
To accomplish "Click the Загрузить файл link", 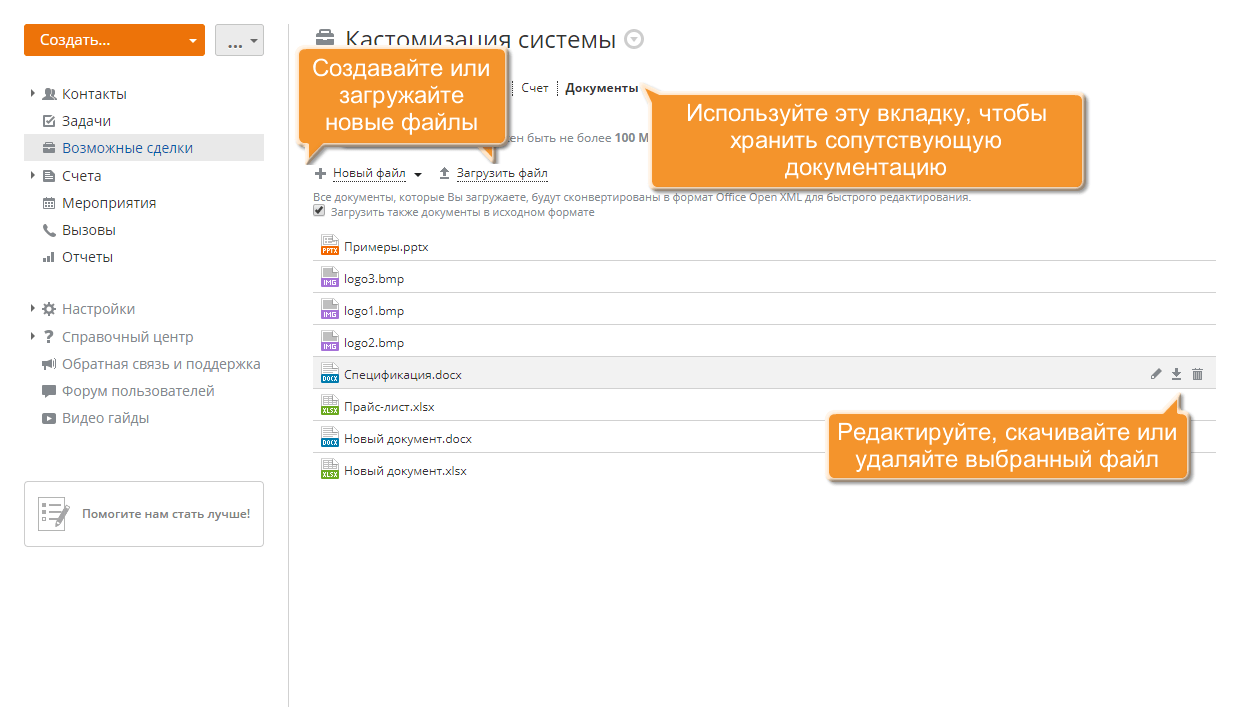I will 502,173.
